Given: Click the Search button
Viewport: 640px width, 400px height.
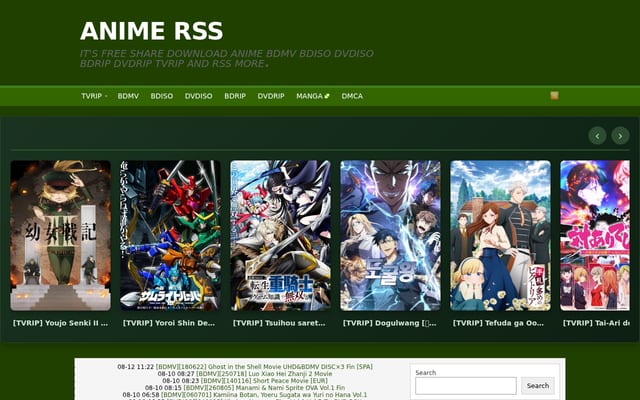Looking at the screenshot, I should (538, 385).
